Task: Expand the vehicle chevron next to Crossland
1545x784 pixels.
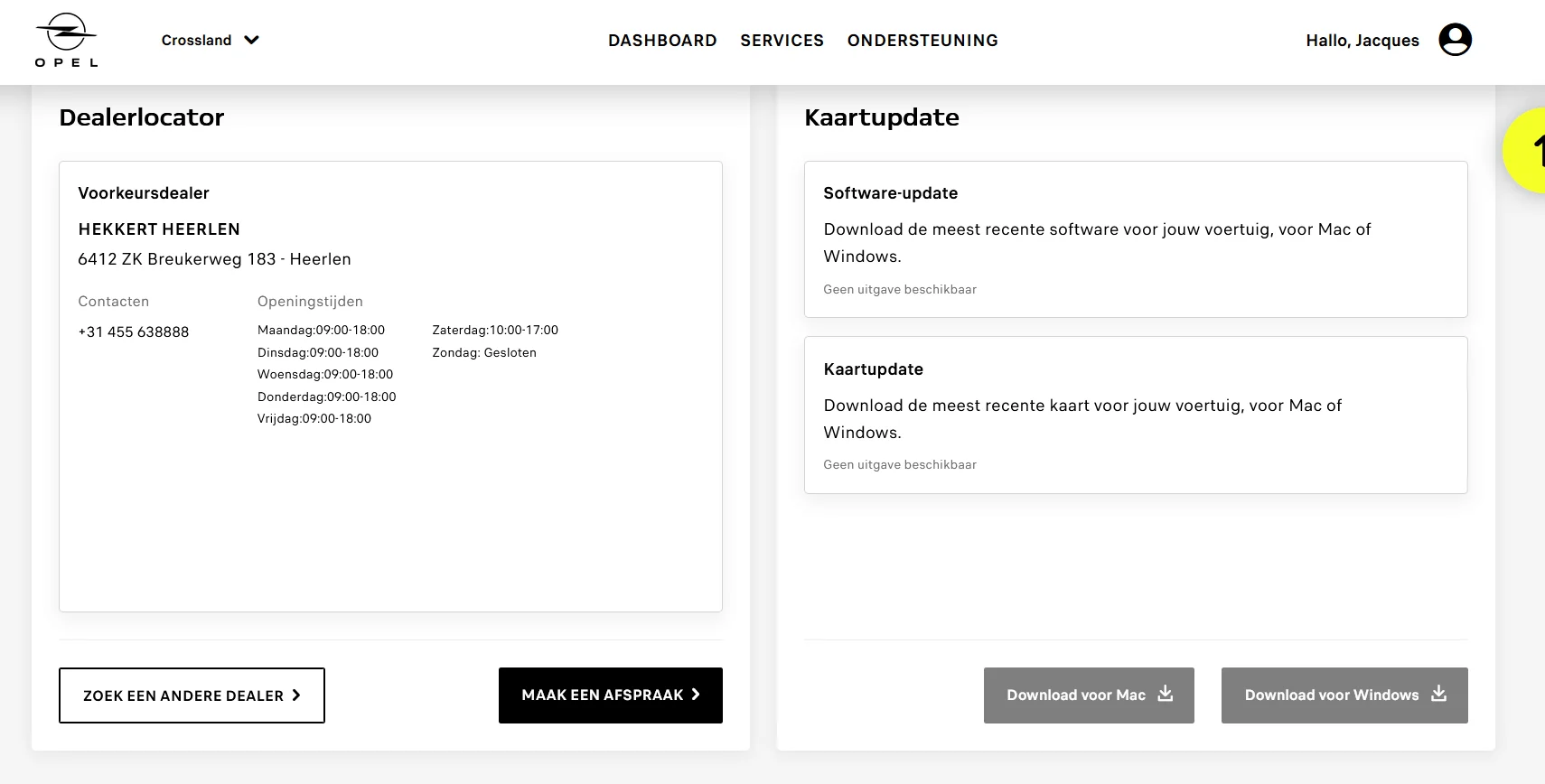Action: pos(252,40)
